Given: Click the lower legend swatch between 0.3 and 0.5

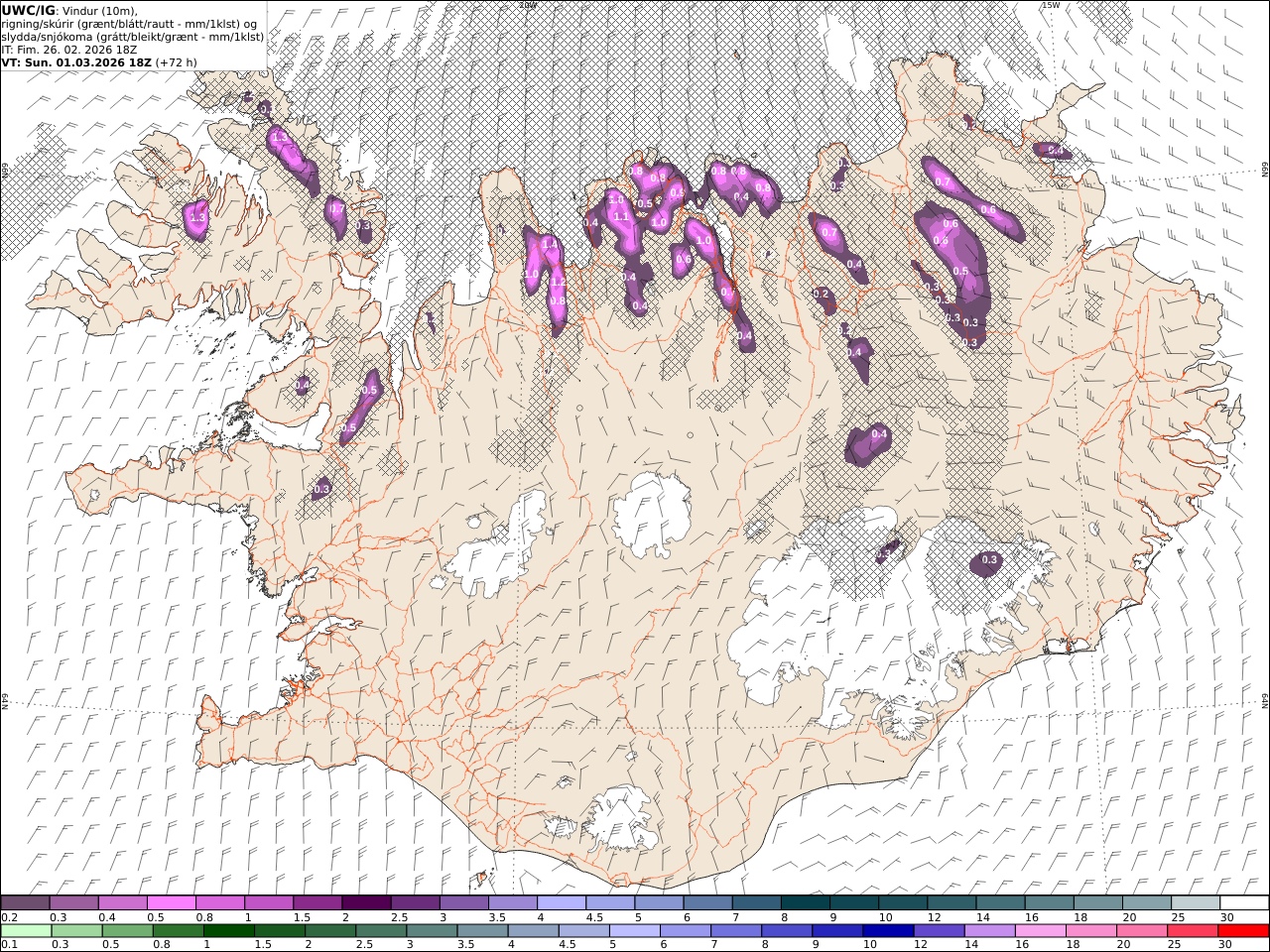Looking at the screenshot, I should click(76, 930).
